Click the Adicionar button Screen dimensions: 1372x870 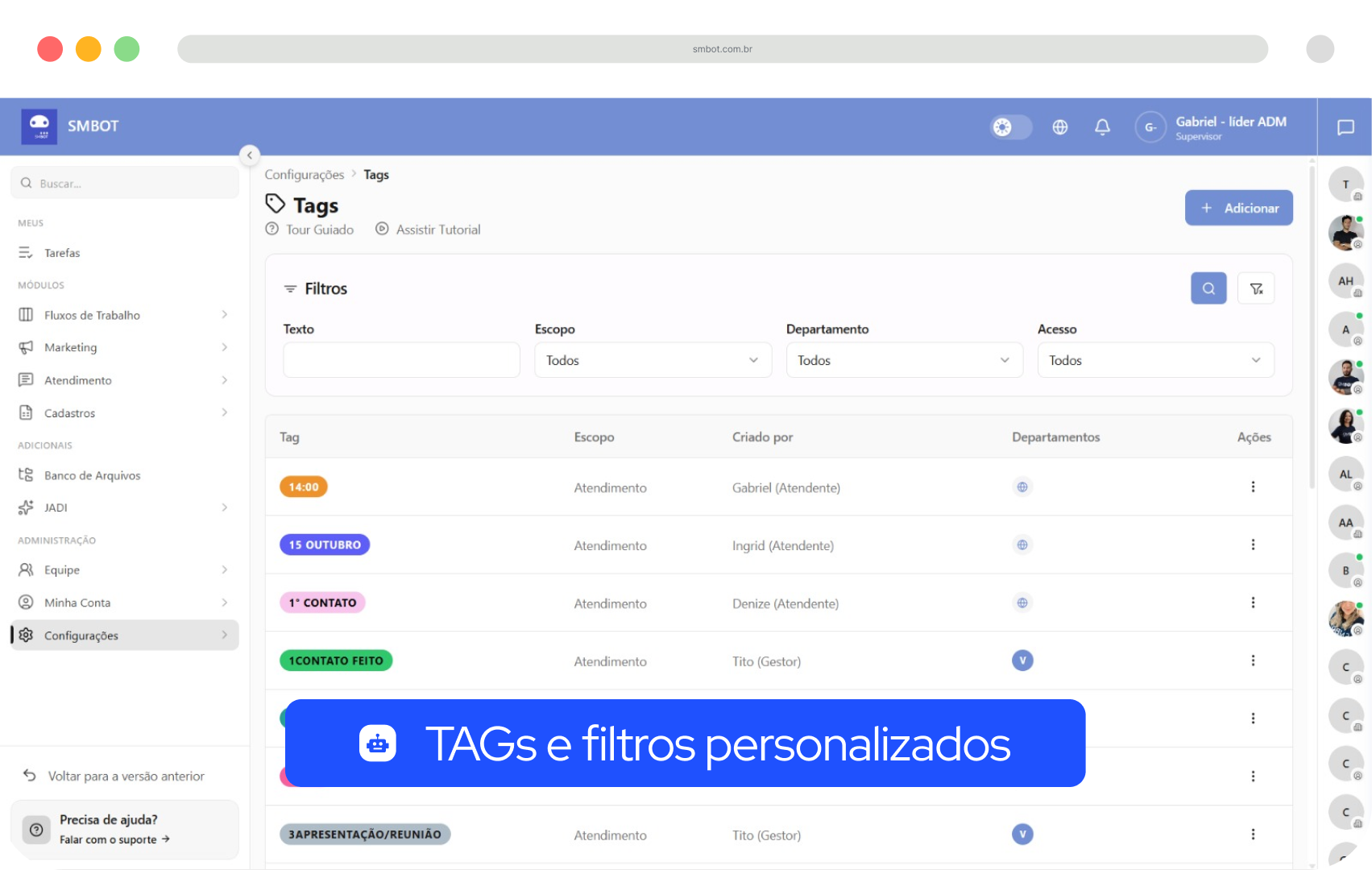point(1239,208)
